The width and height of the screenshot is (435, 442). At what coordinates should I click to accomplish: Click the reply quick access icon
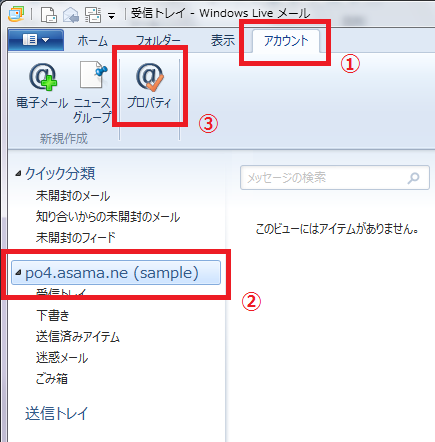pos(71,14)
